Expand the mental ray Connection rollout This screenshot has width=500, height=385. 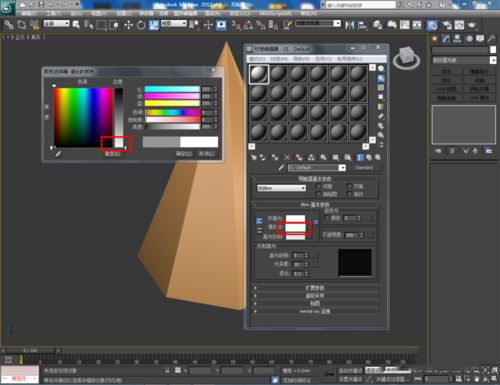315,311
